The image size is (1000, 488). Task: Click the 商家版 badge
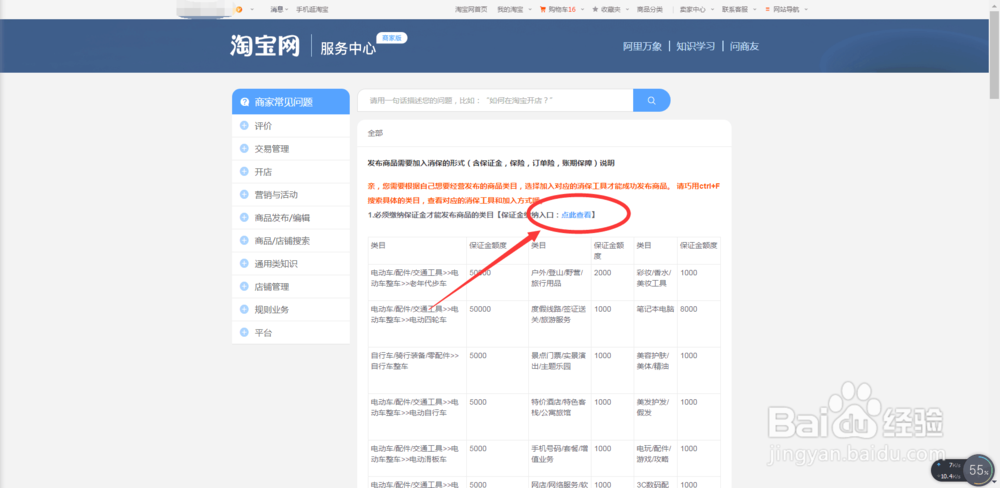392,38
